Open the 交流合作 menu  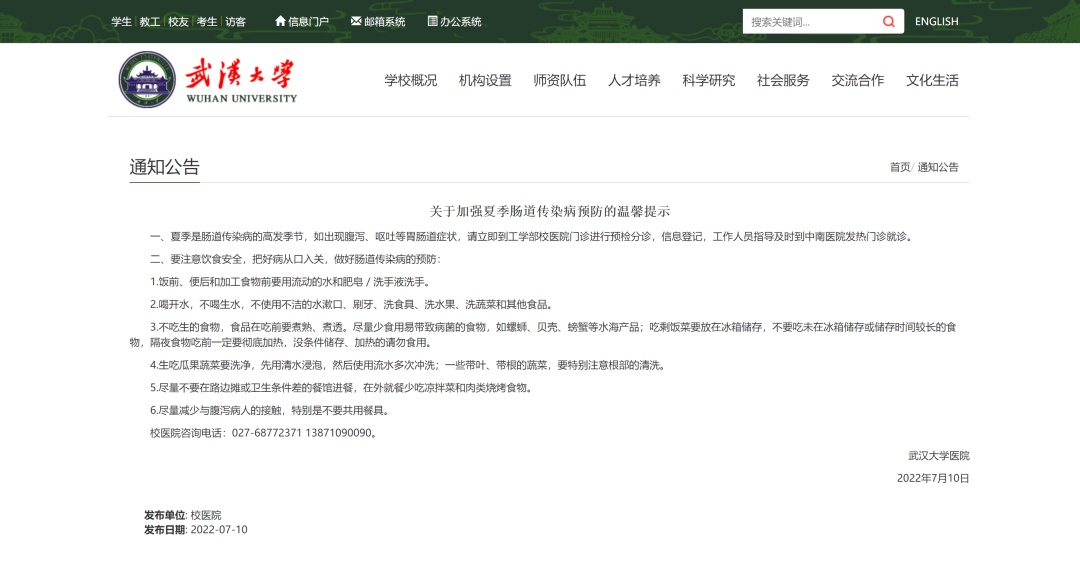(x=857, y=80)
